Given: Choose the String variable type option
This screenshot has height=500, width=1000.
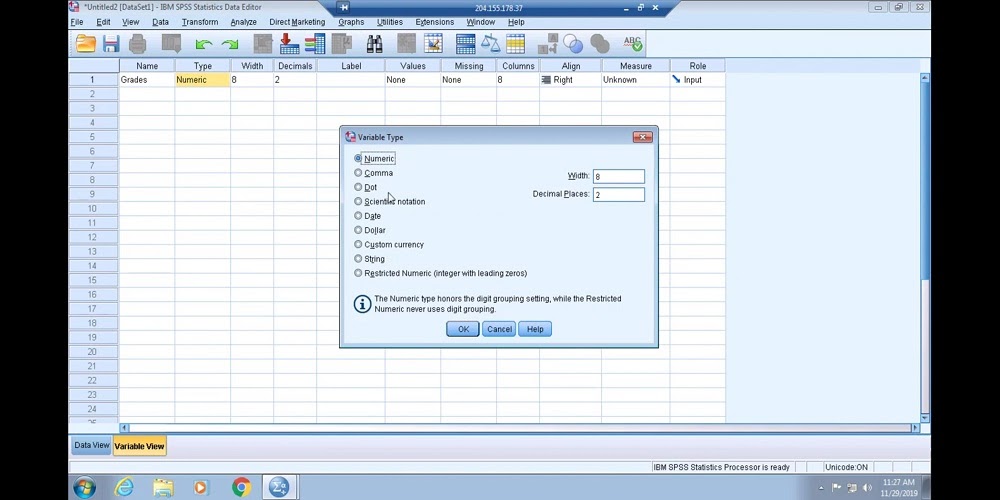Looking at the screenshot, I should [x=358, y=259].
